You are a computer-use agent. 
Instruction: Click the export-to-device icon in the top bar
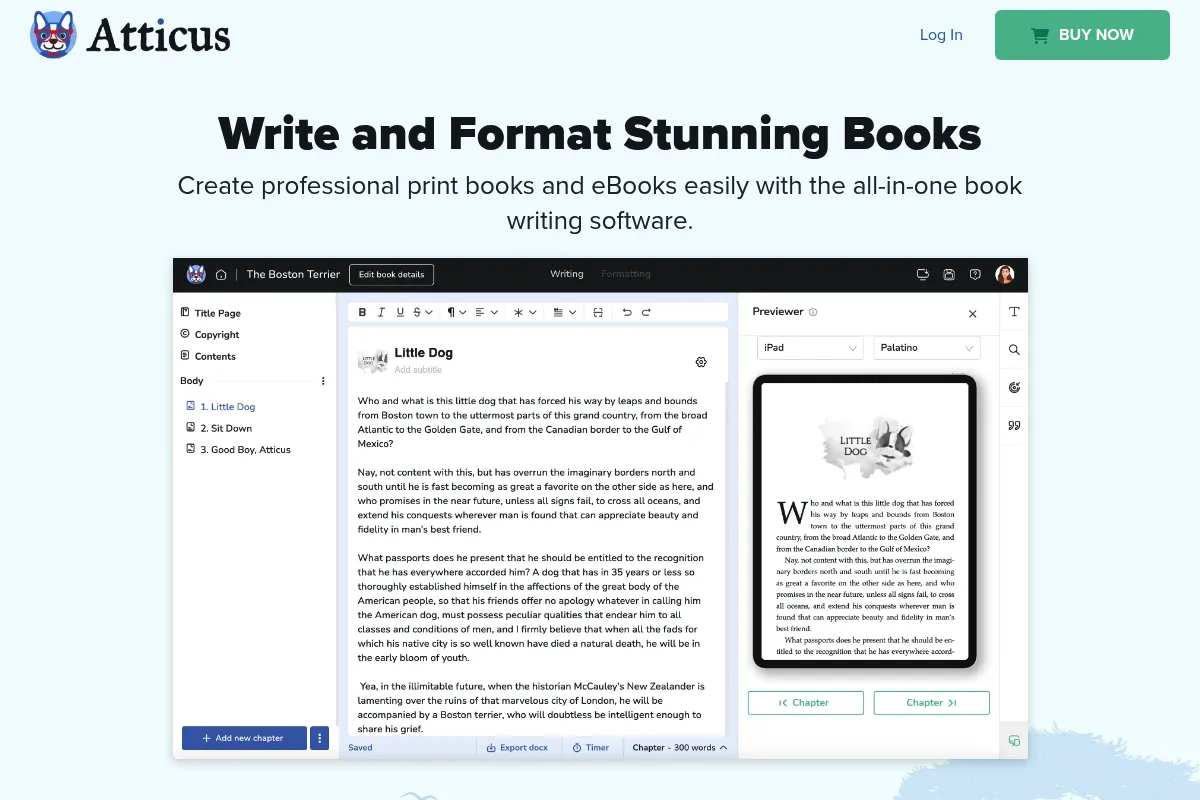(x=923, y=274)
